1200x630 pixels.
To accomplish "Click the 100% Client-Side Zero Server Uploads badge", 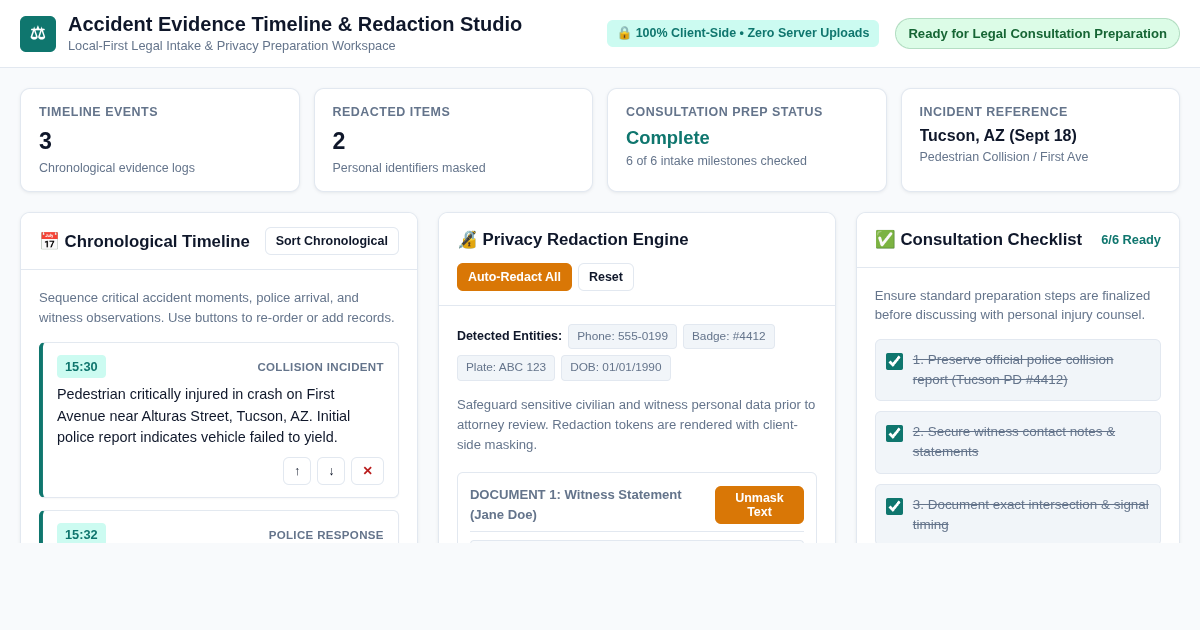I will [x=743, y=33].
